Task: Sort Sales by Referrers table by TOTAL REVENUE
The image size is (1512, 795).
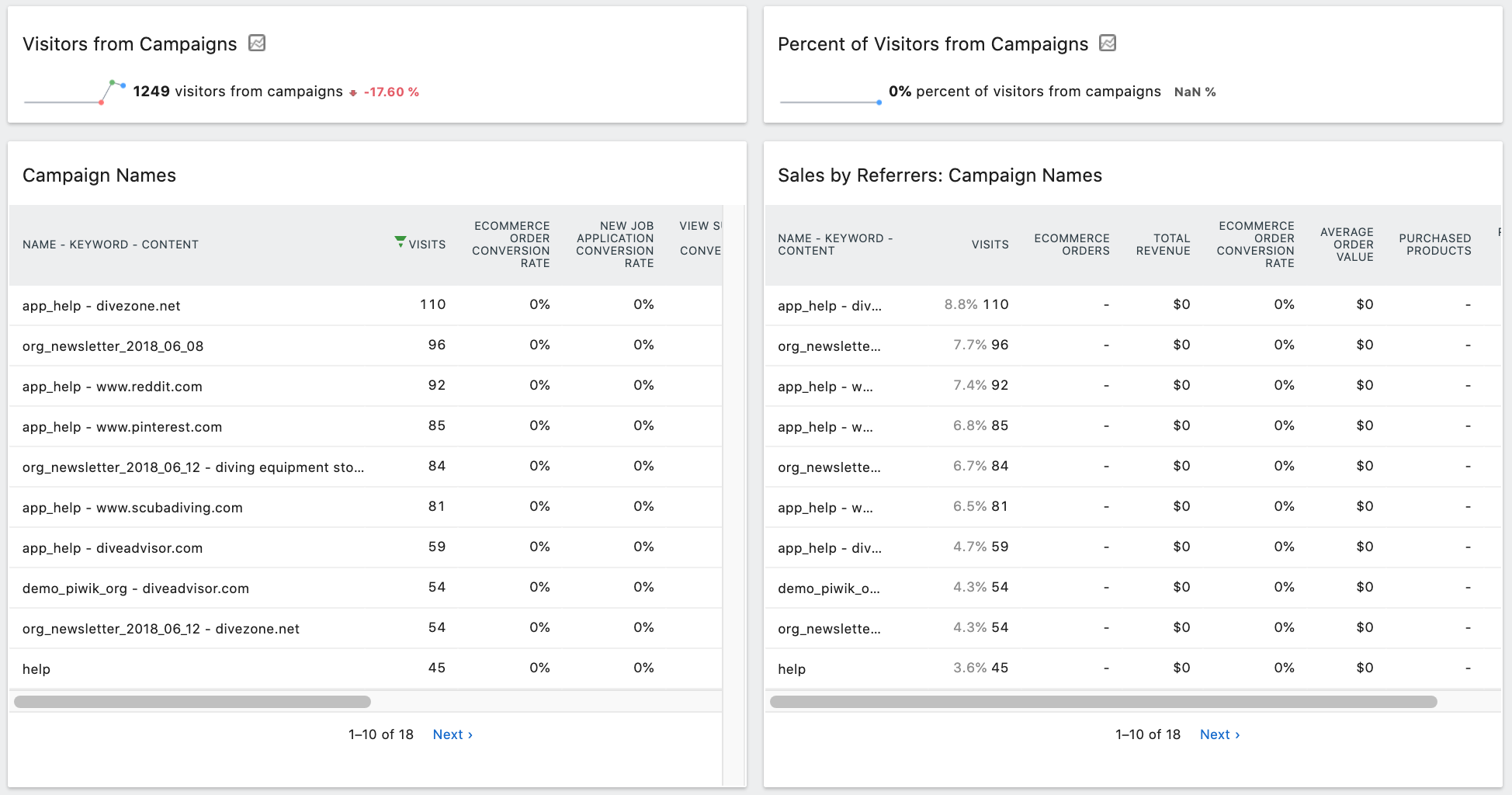Action: pyautogui.click(x=1163, y=245)
